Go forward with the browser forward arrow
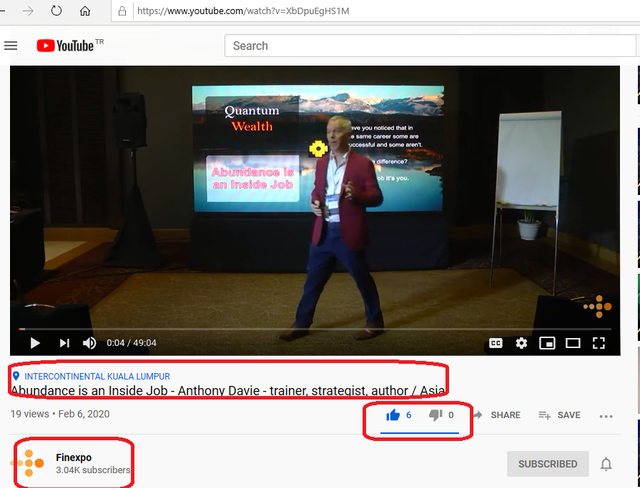Screen dimensions: 640x488 (28, 11)
